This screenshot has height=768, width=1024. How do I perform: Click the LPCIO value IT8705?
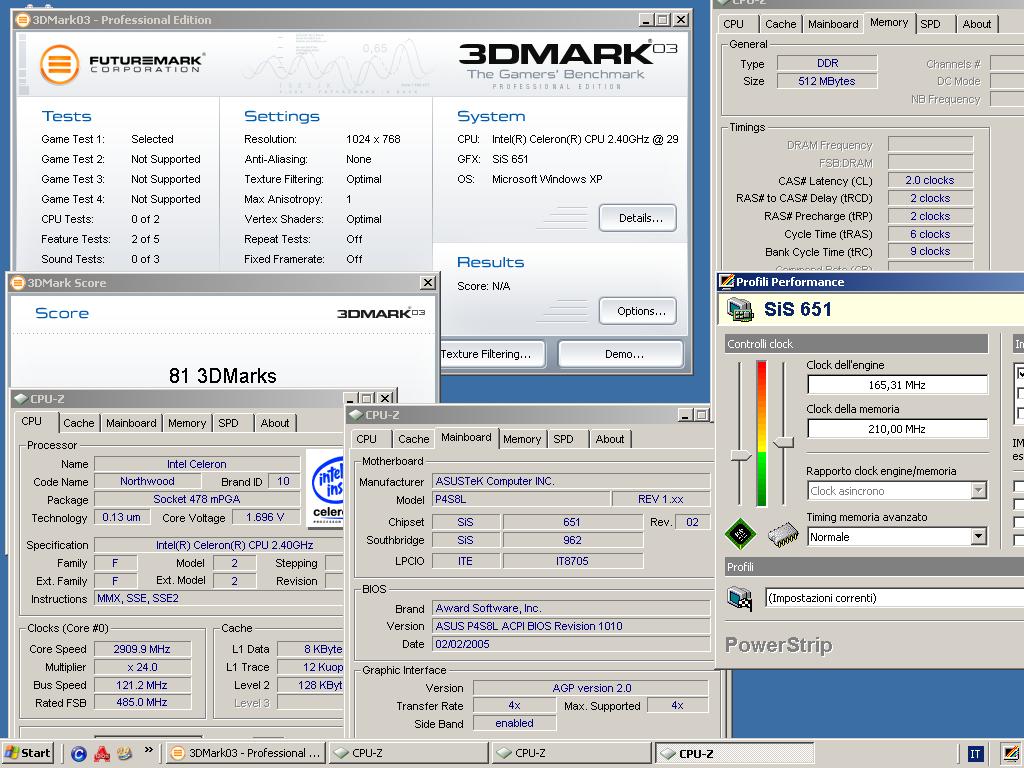click(572, 561)
